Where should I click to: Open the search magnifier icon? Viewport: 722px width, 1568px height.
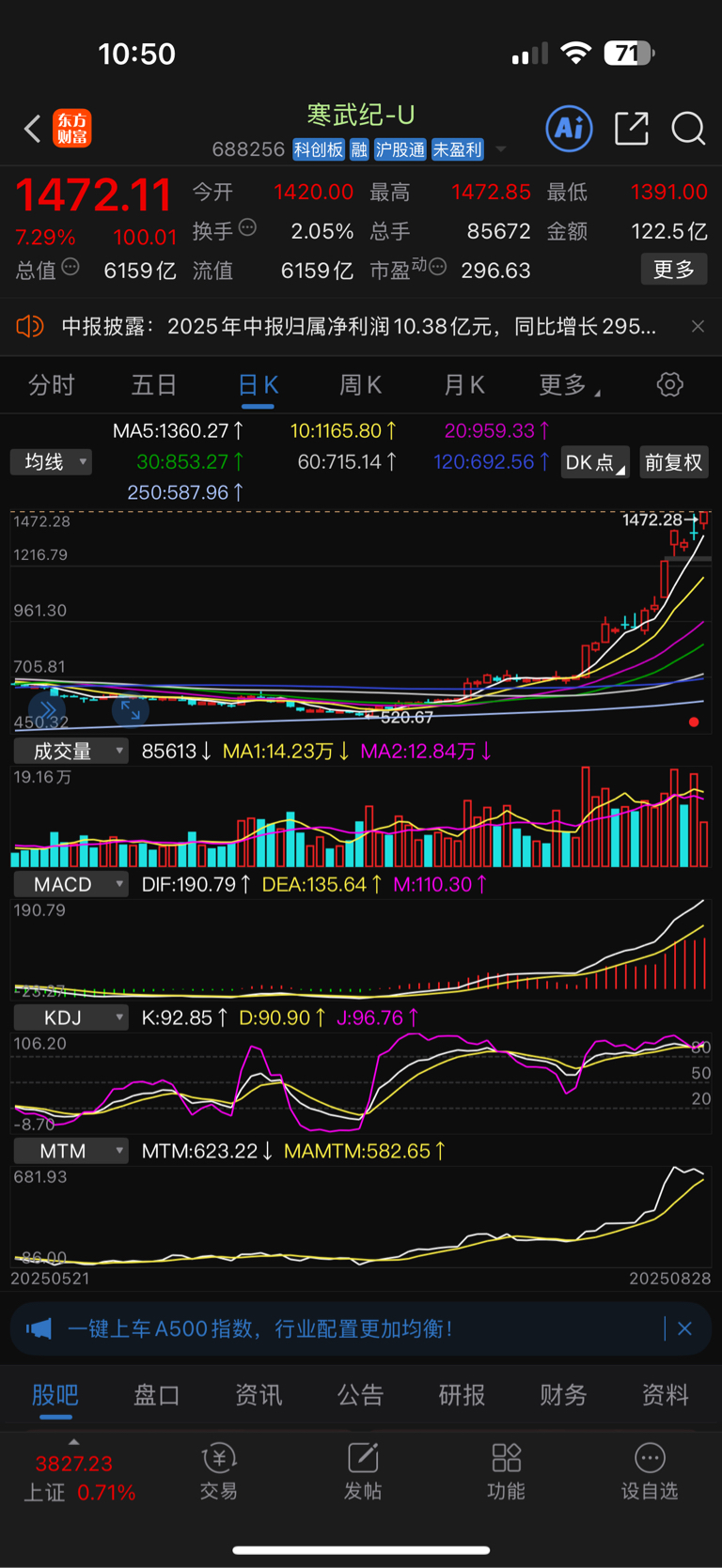(x=688, y=129)
